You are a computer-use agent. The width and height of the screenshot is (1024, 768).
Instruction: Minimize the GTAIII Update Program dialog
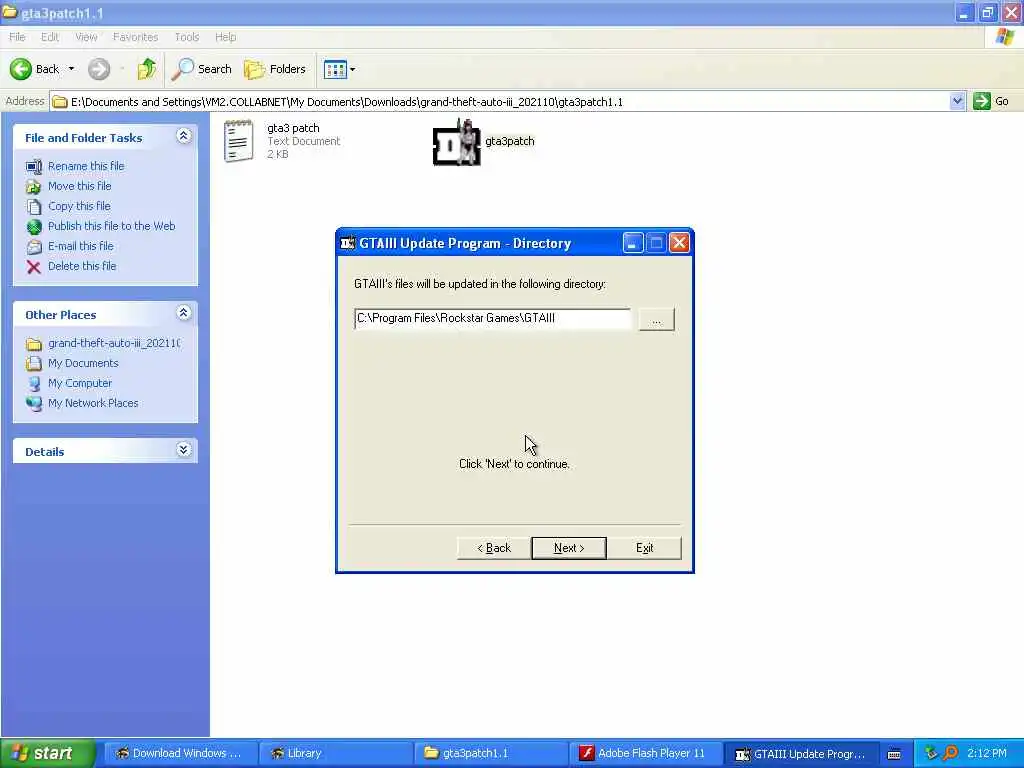[x=633, y=243]
